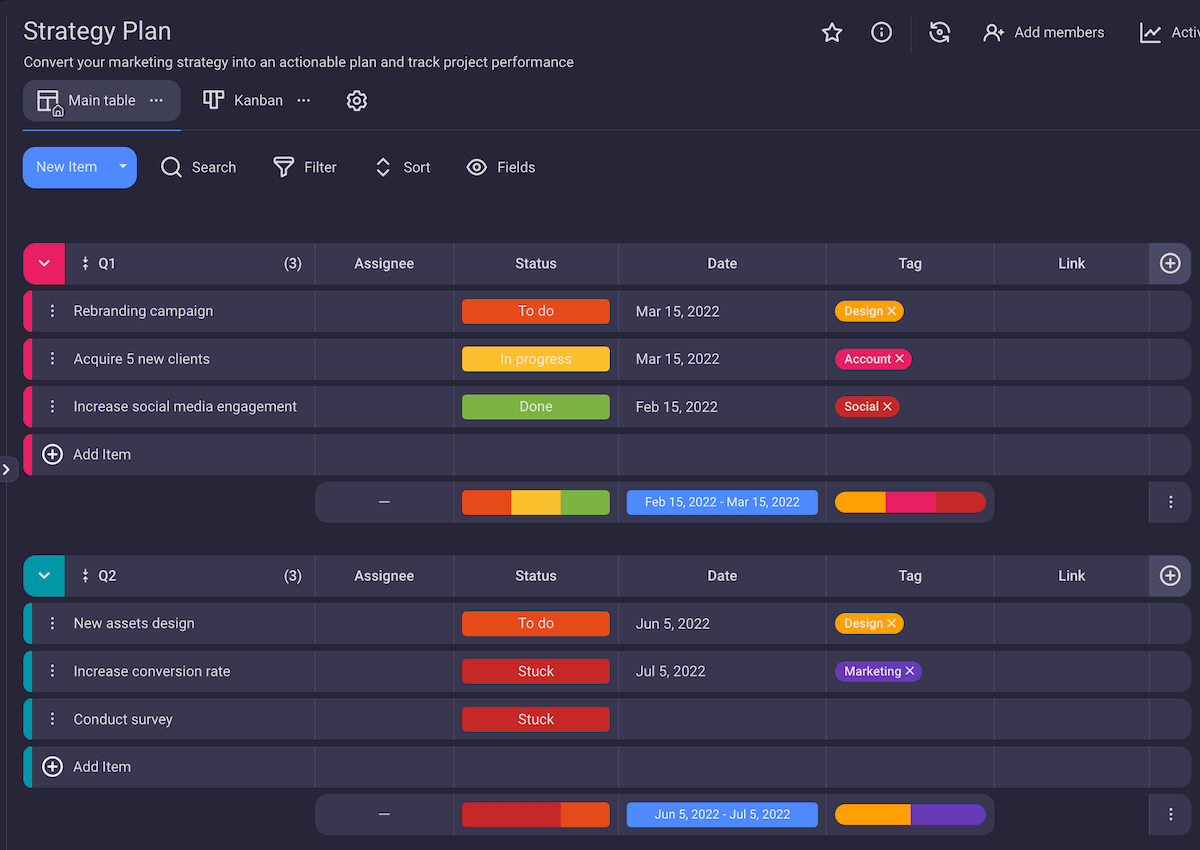This screenshot has width=1200, height=850.
Task: Open the empty date cell for Conduct survey
Action: (x=722, y=719)
